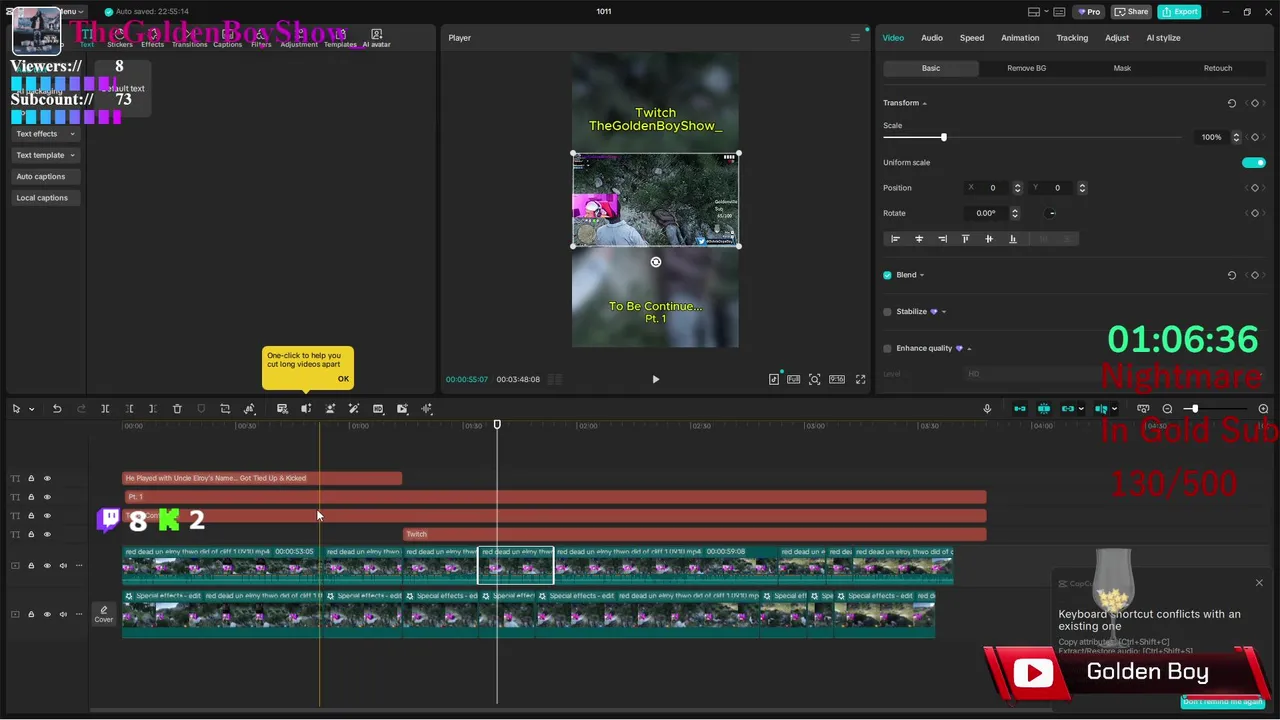
Task: Click the rotate dial knob
Action: [1051, 213]
